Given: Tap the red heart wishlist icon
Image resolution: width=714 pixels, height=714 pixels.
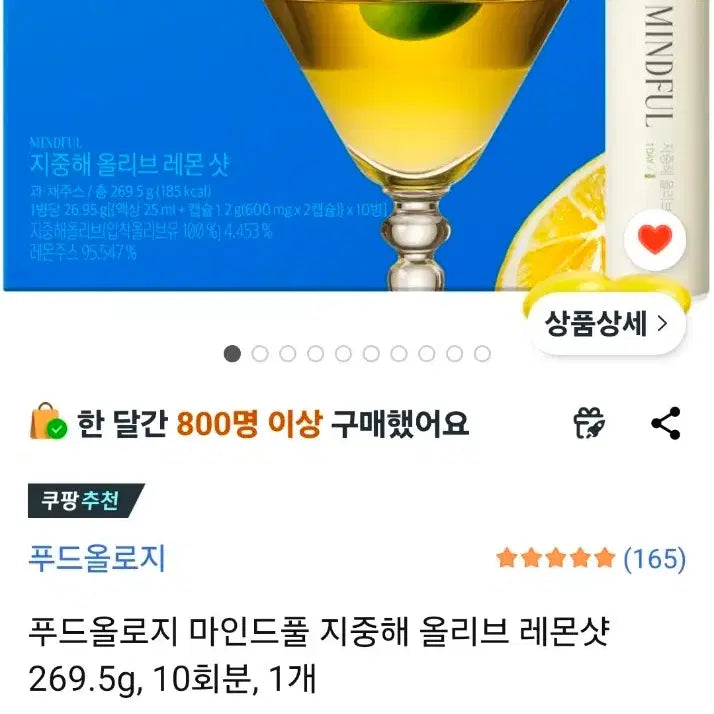Looking at the screenshot, I should point(655,240).
